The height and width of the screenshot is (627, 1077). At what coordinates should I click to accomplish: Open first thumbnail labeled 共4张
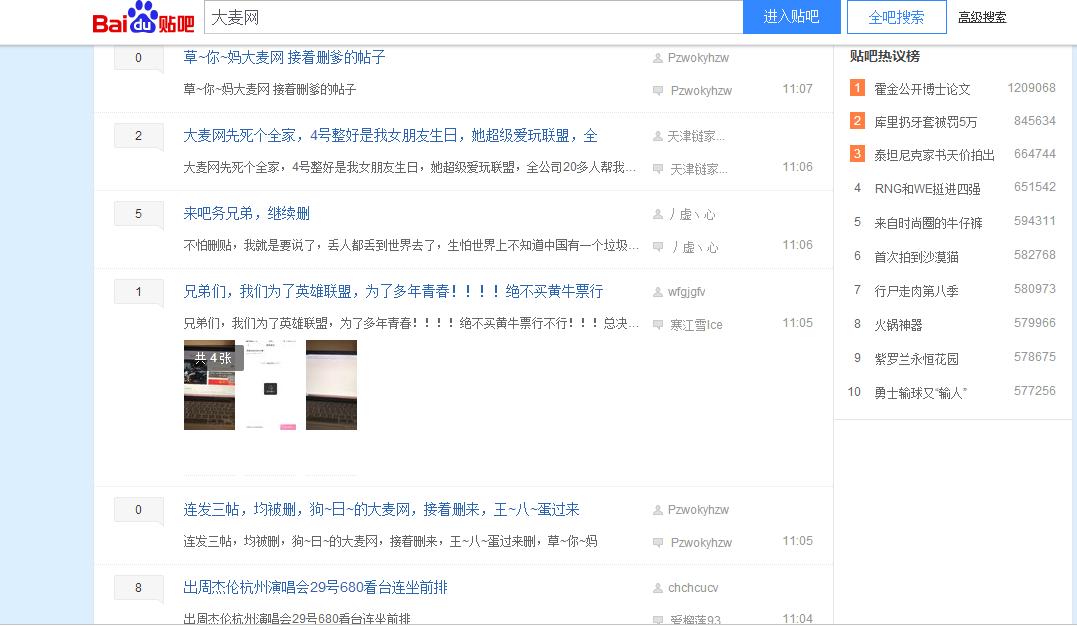tap(209, 385)
